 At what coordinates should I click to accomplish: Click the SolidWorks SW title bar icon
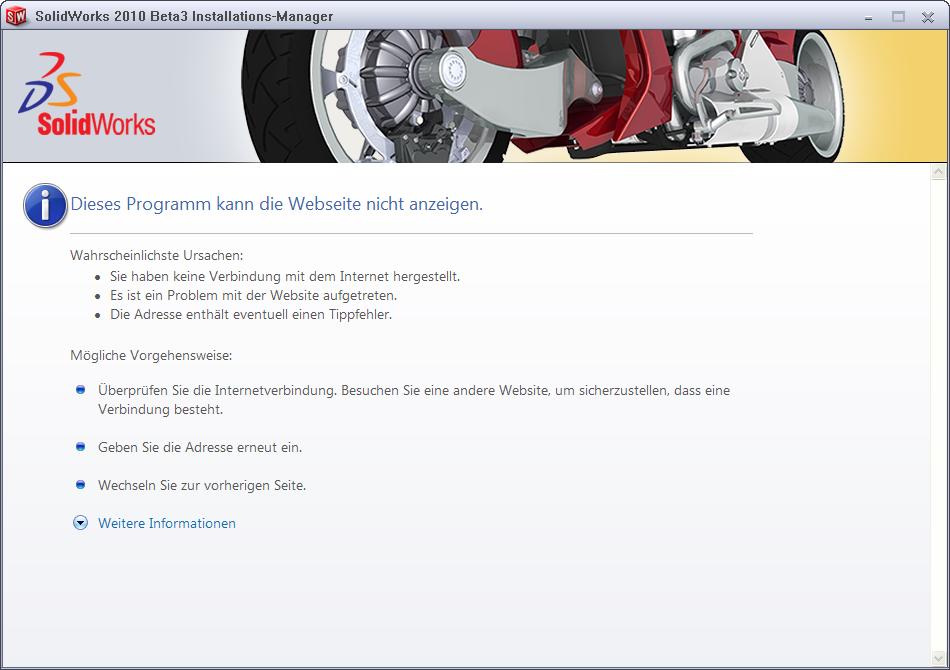(15, 16)
